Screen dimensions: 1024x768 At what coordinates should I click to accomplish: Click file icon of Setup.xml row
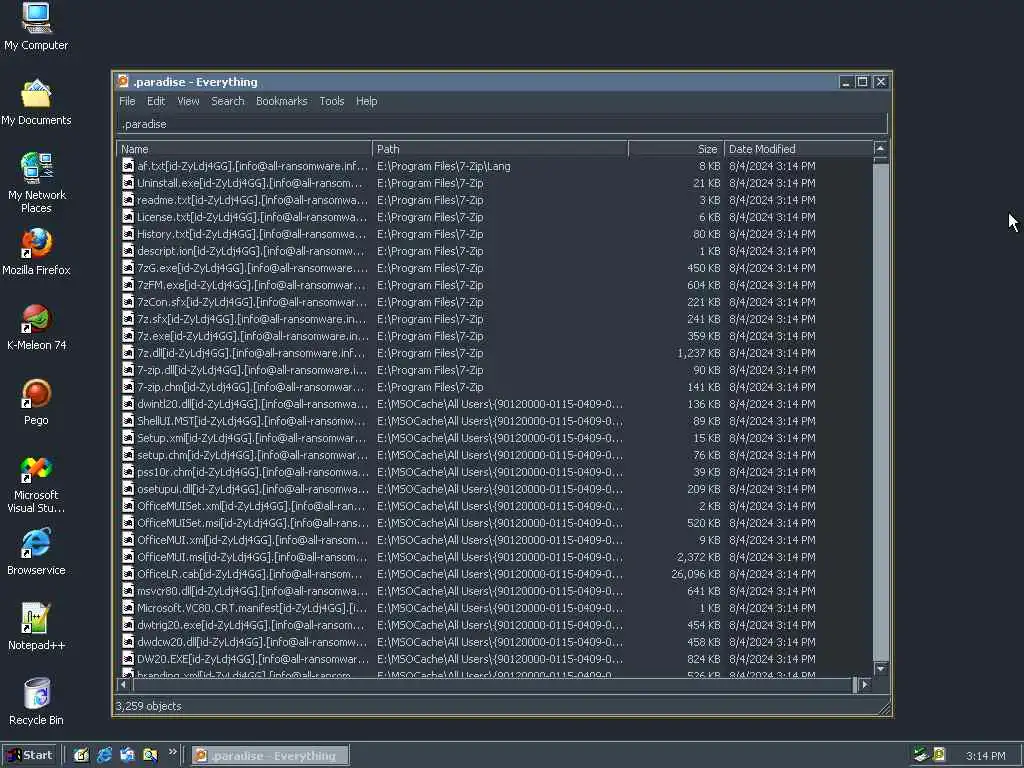click(x=128, y=438)
